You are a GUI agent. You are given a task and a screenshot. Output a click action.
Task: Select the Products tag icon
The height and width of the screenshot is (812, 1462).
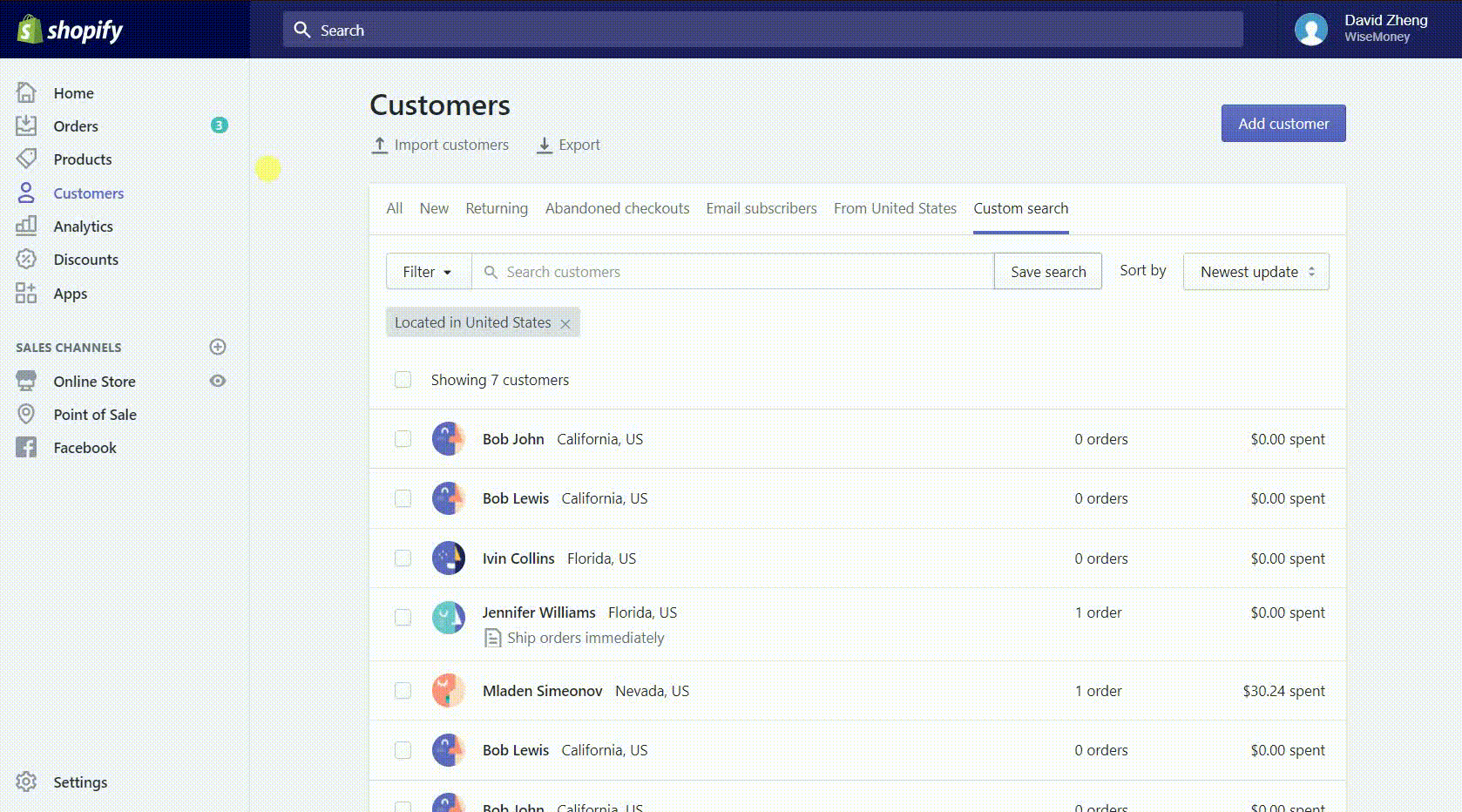26,159
